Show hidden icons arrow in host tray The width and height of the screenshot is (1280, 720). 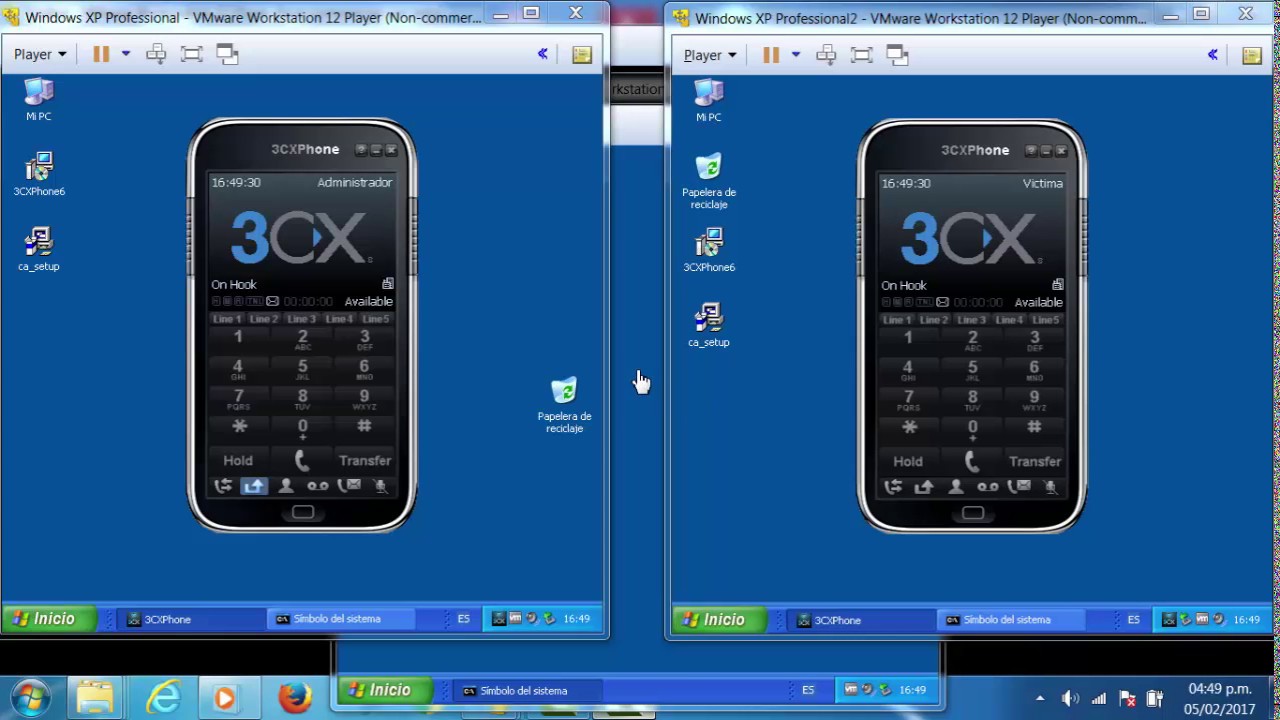1040,699
